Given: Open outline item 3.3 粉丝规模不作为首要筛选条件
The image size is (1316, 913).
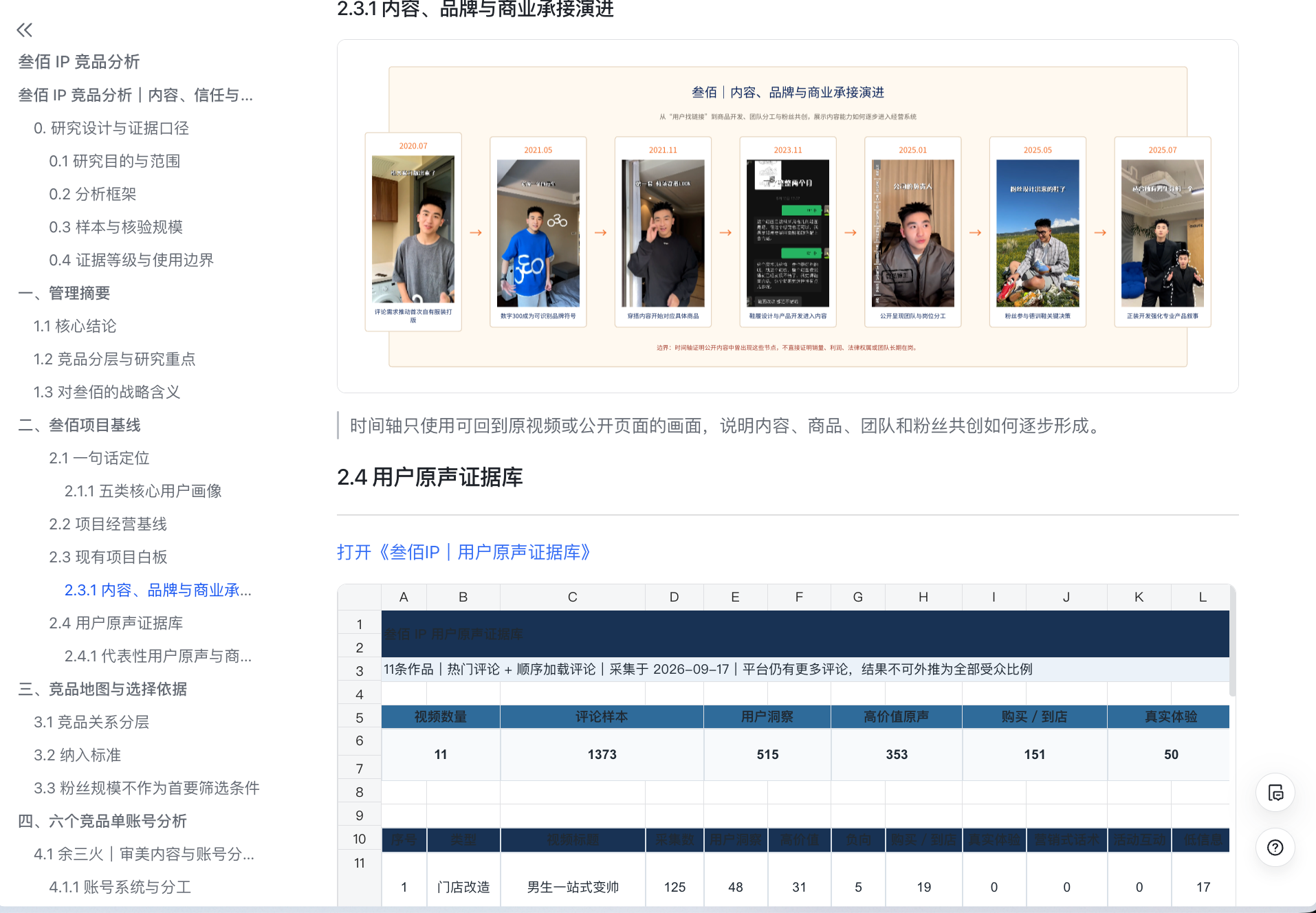Looking at the screenshot, I should point(146,788).
